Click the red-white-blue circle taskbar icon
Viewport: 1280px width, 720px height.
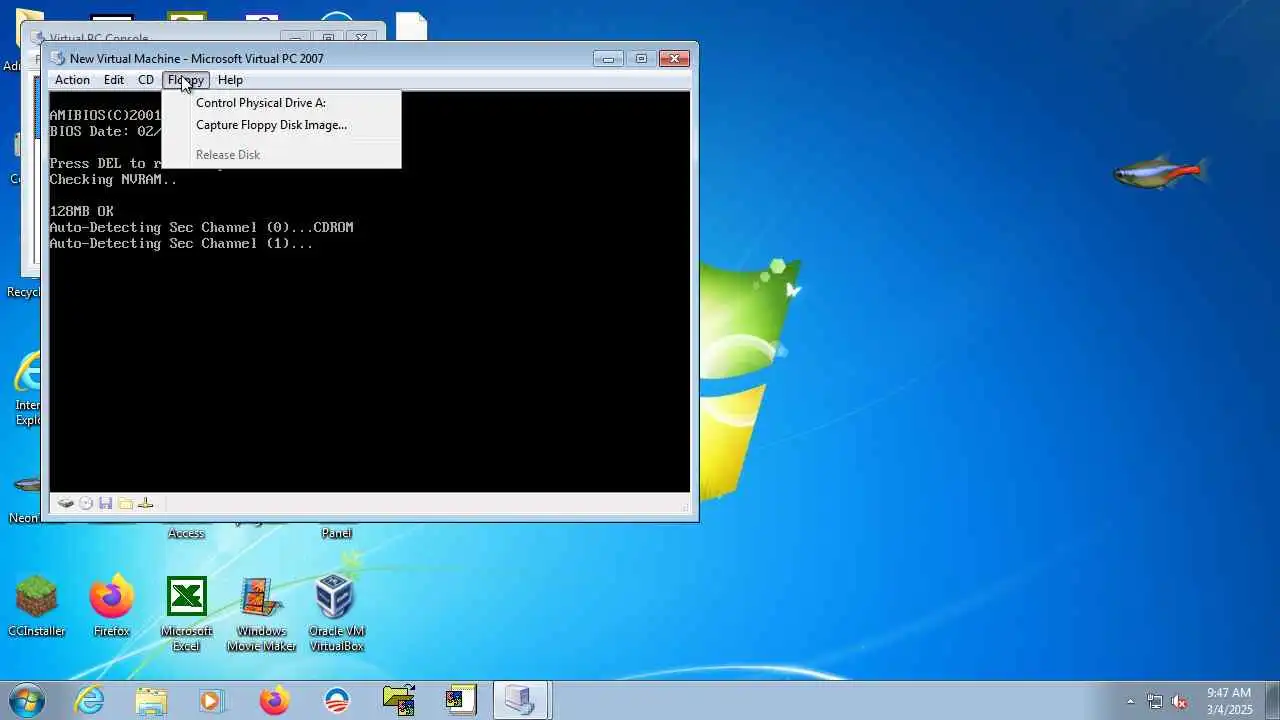click(x=337, y=700)
